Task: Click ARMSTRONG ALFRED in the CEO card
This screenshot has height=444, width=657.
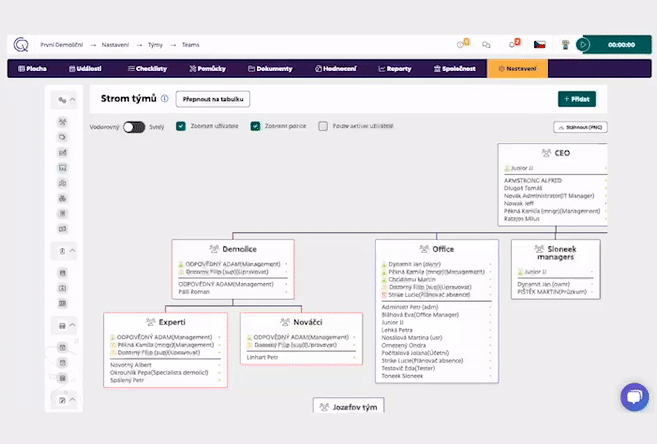Action: [533, 181]
